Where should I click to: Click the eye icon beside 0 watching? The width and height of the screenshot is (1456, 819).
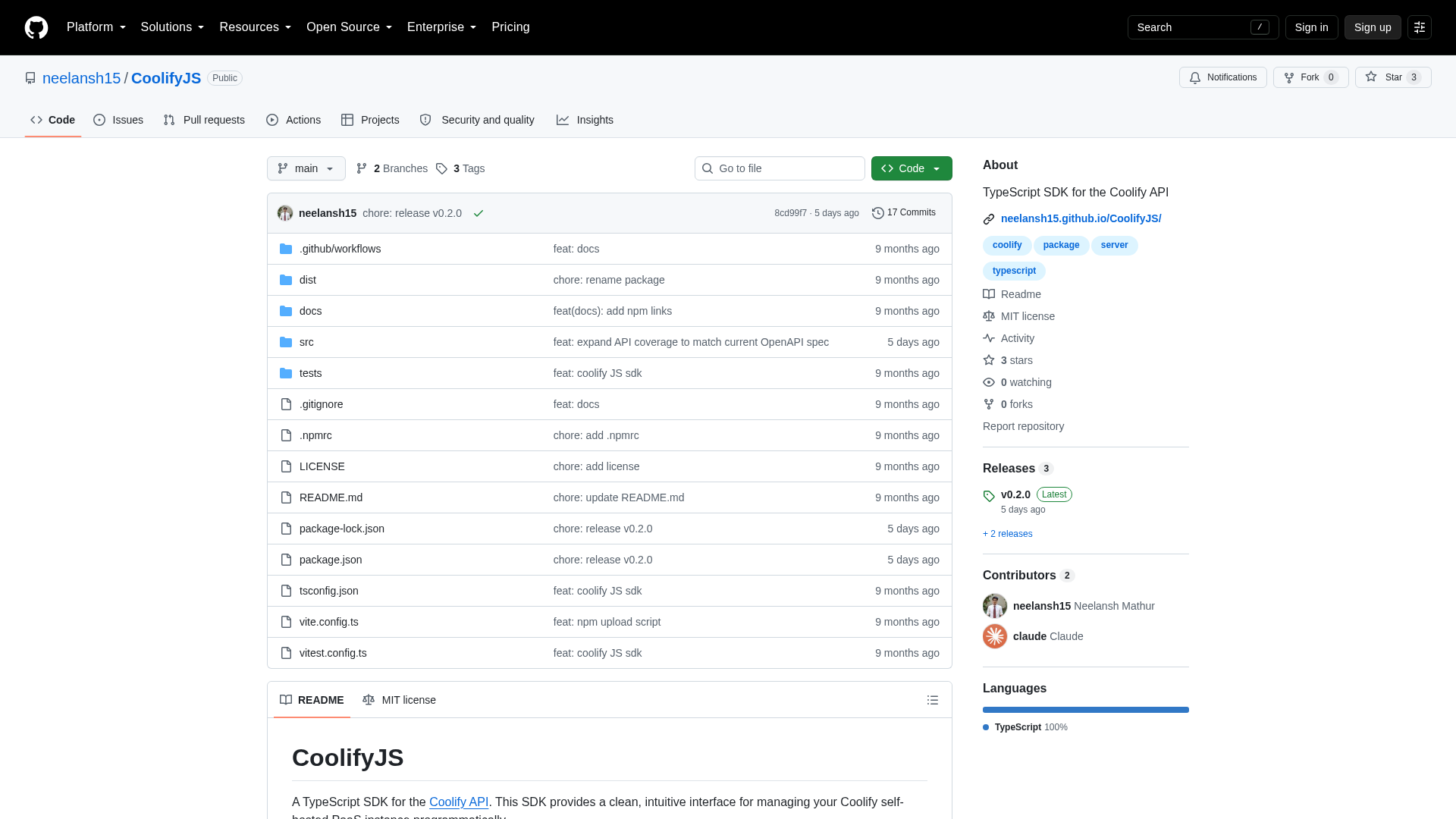[x=989, y=382]
